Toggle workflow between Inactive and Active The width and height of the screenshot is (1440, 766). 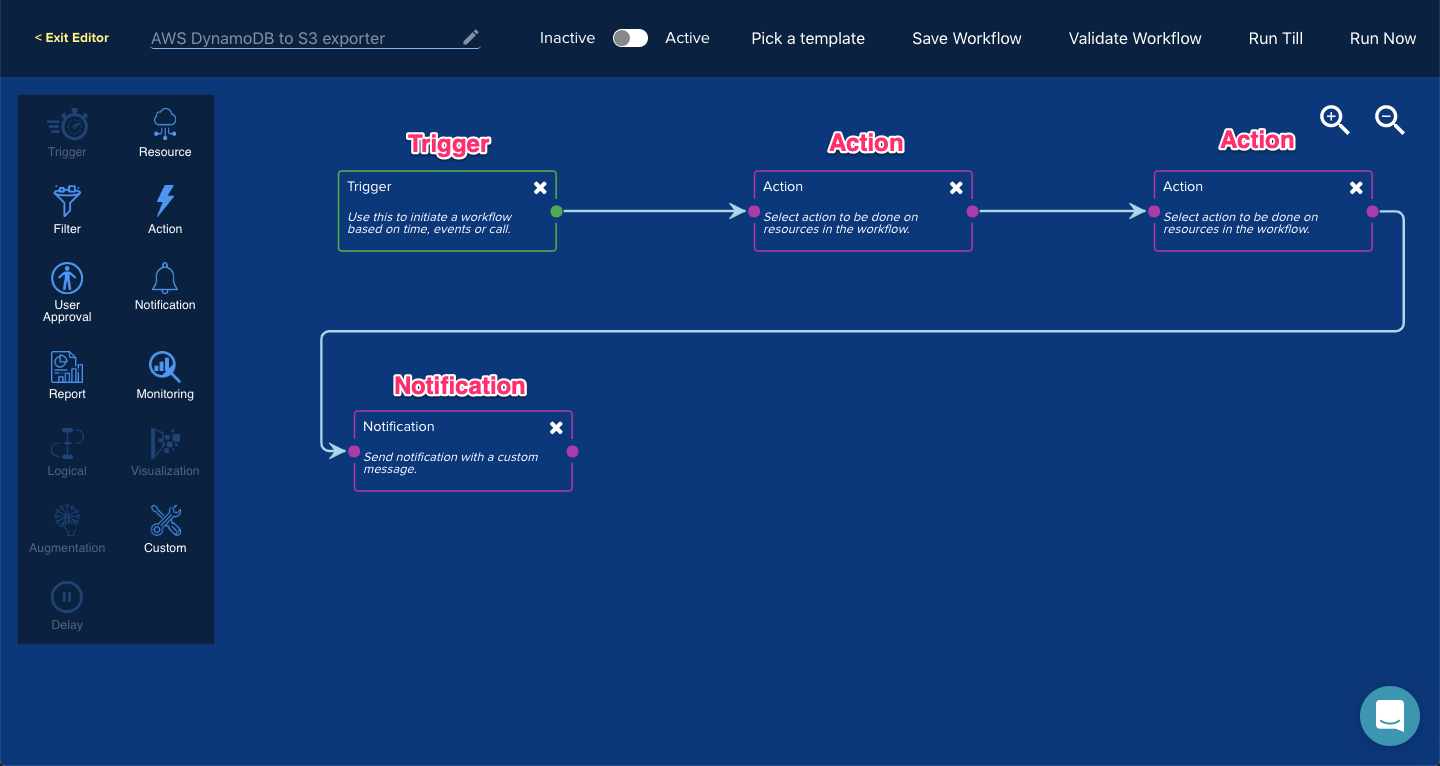pos(630,38)
